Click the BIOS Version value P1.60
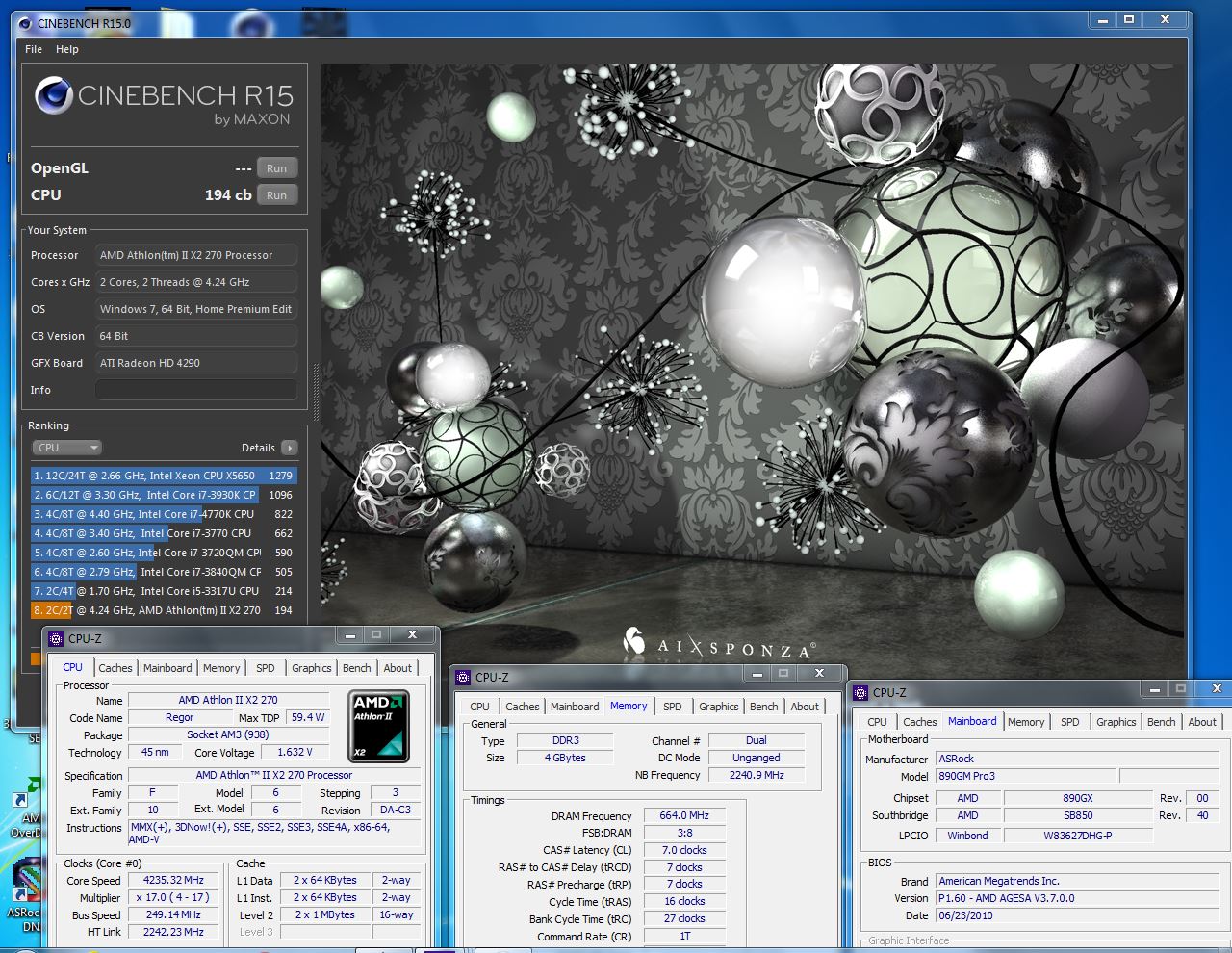This screenshot has width=1232, height=953. 1077,898
